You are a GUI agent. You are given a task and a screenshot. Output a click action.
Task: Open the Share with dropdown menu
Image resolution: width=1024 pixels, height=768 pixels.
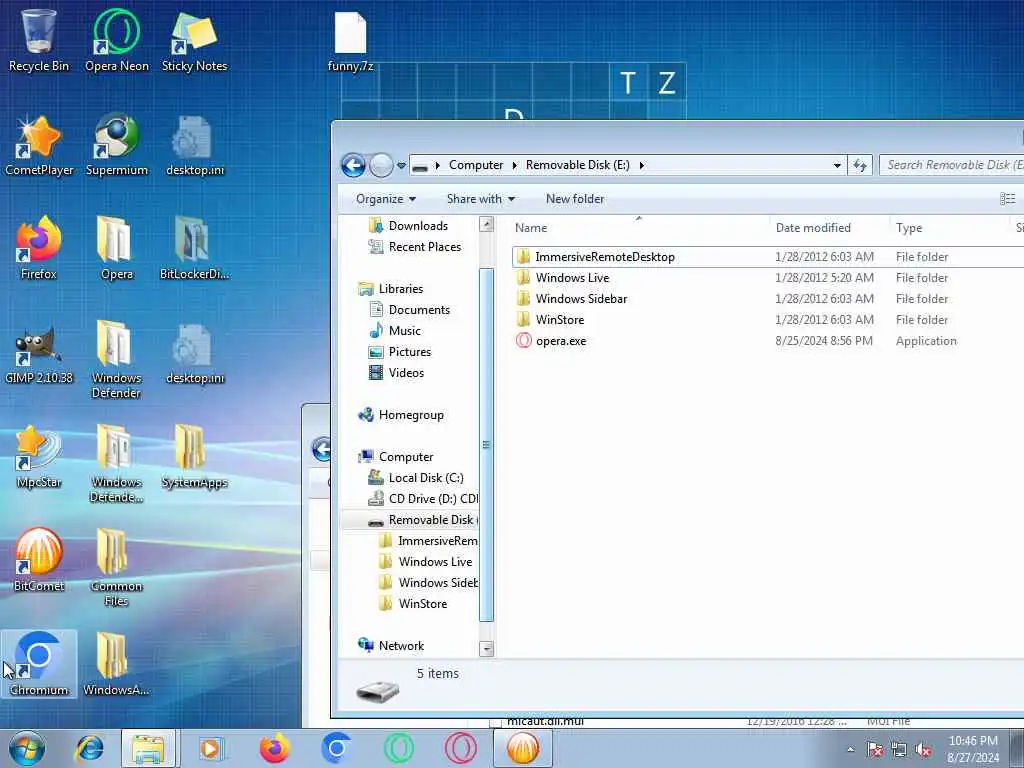(481, 199)
